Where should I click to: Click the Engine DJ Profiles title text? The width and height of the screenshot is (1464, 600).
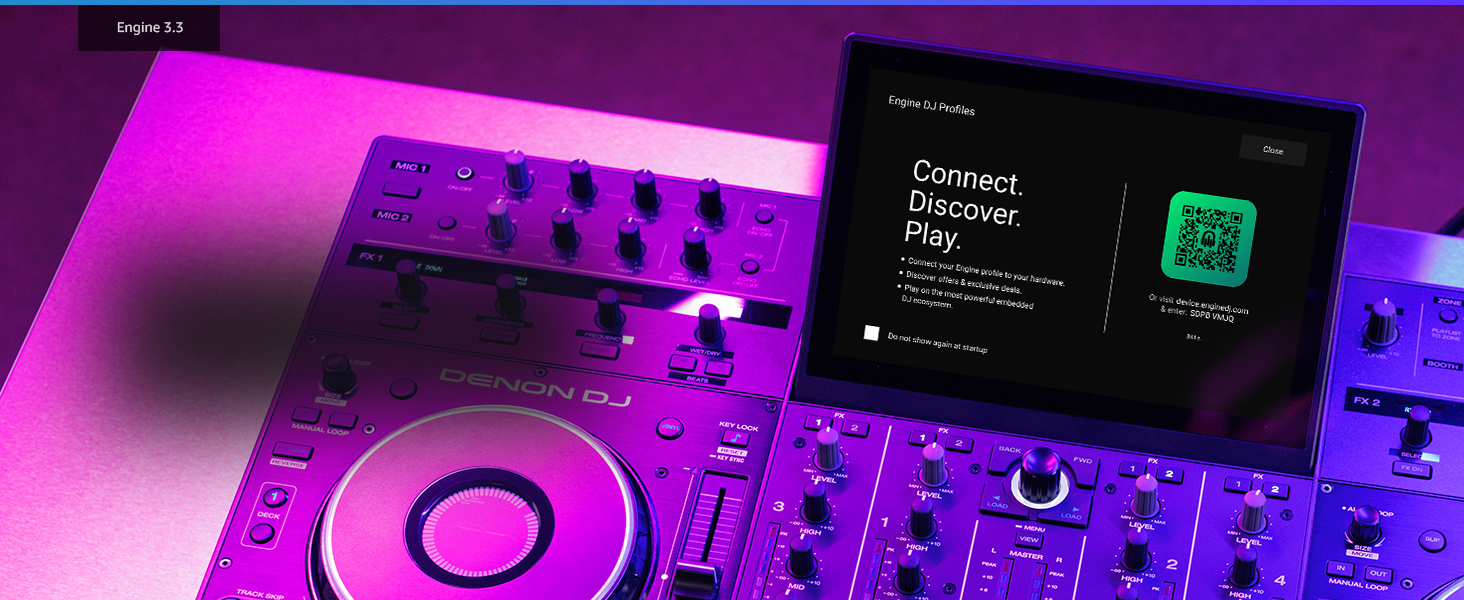[931, 105]
